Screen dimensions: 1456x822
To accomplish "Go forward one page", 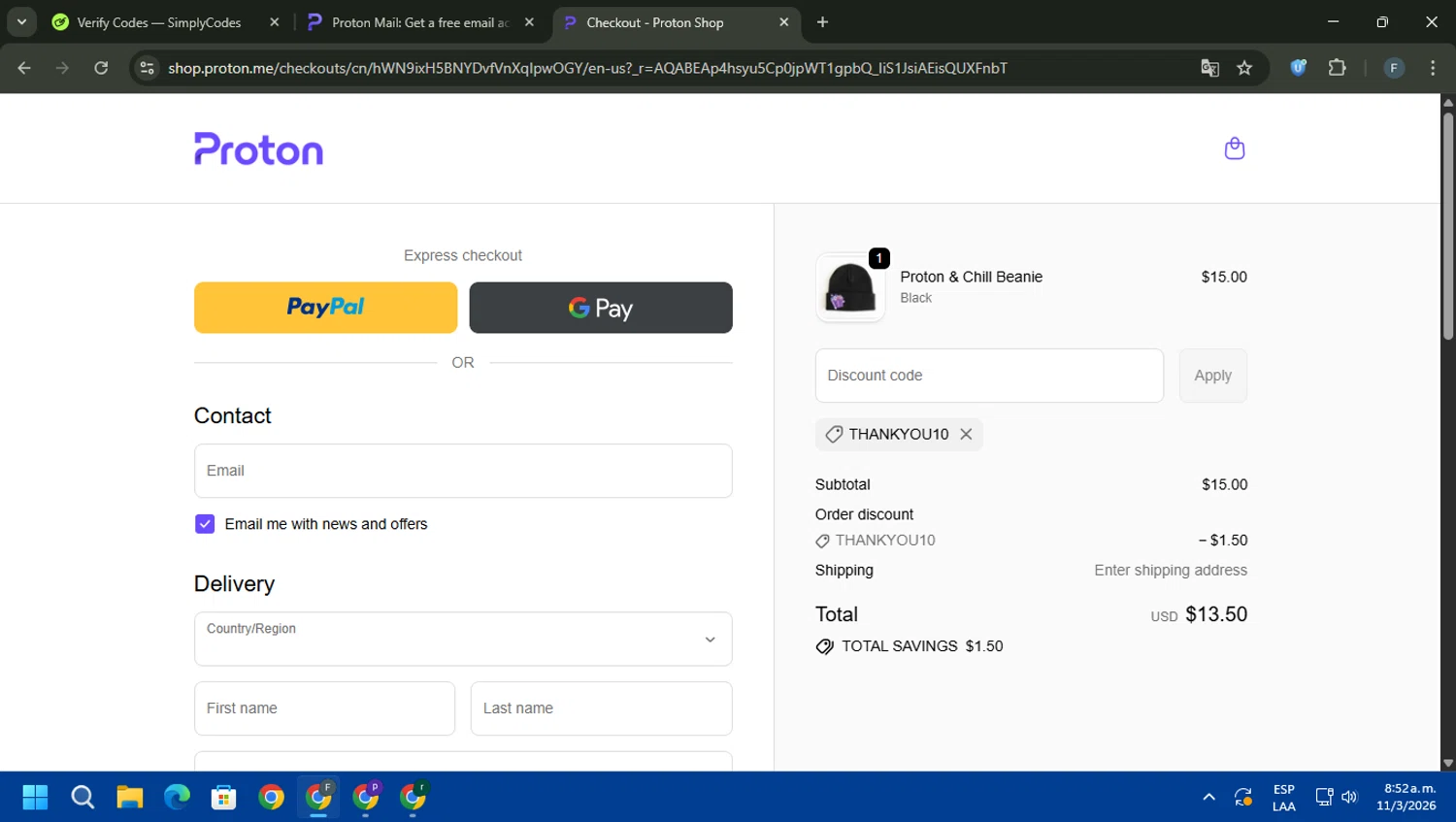I will 62,68.
